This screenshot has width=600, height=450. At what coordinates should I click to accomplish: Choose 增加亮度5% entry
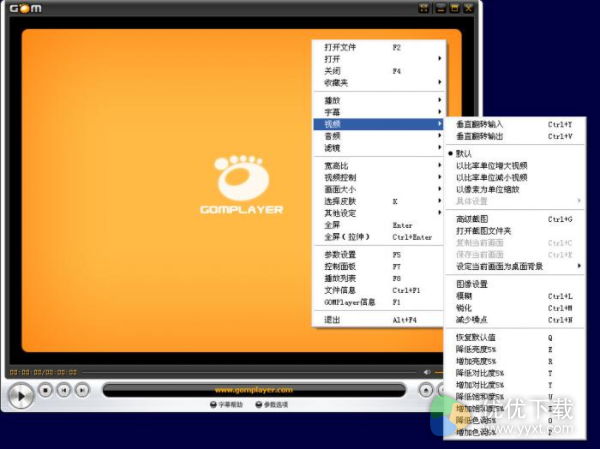click(515, 361)
